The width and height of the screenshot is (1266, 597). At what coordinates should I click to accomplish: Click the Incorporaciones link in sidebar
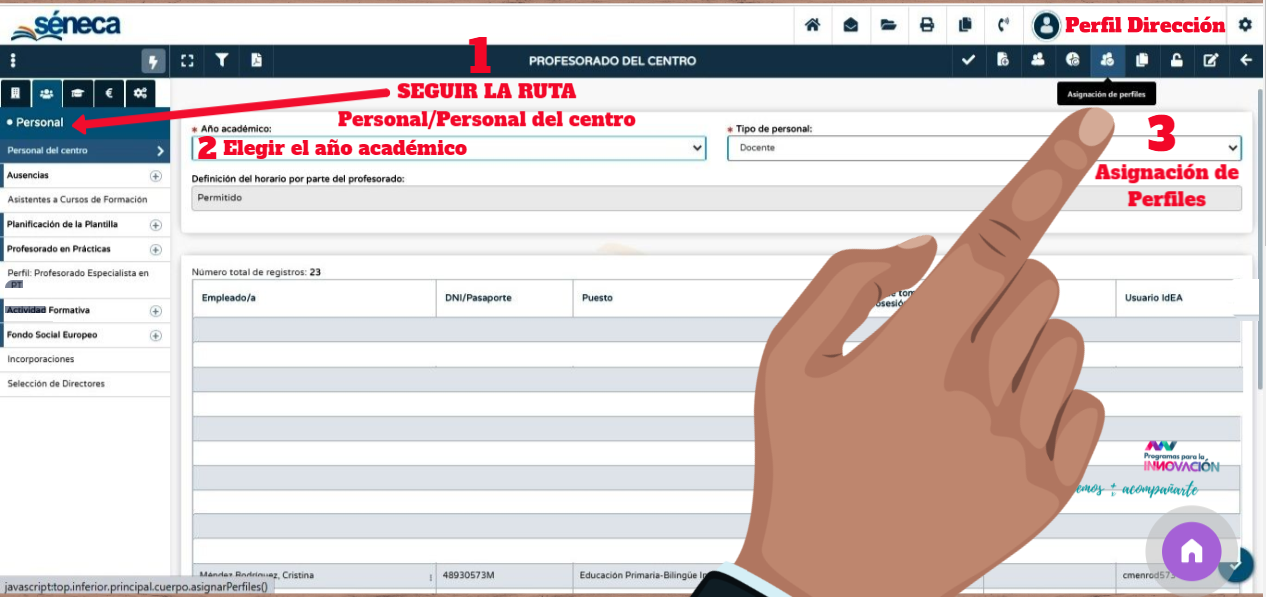[x=41, y=359]
